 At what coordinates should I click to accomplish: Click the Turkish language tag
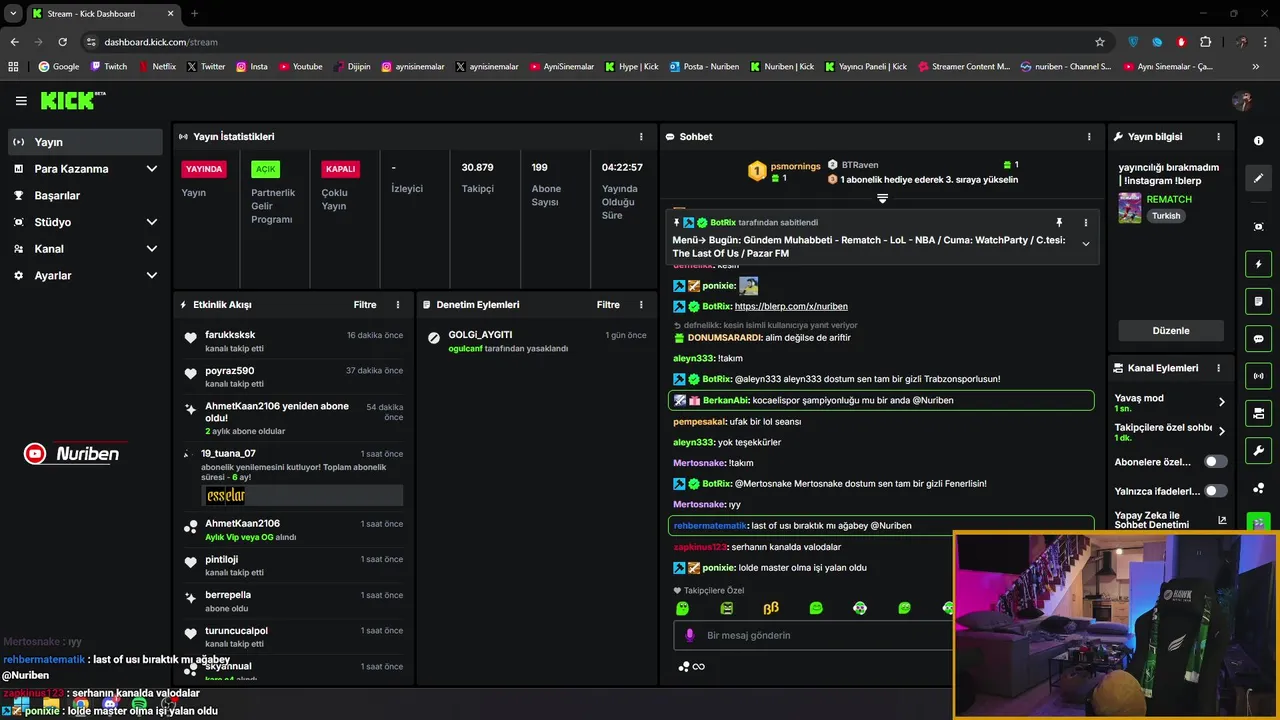(1166, 216)
